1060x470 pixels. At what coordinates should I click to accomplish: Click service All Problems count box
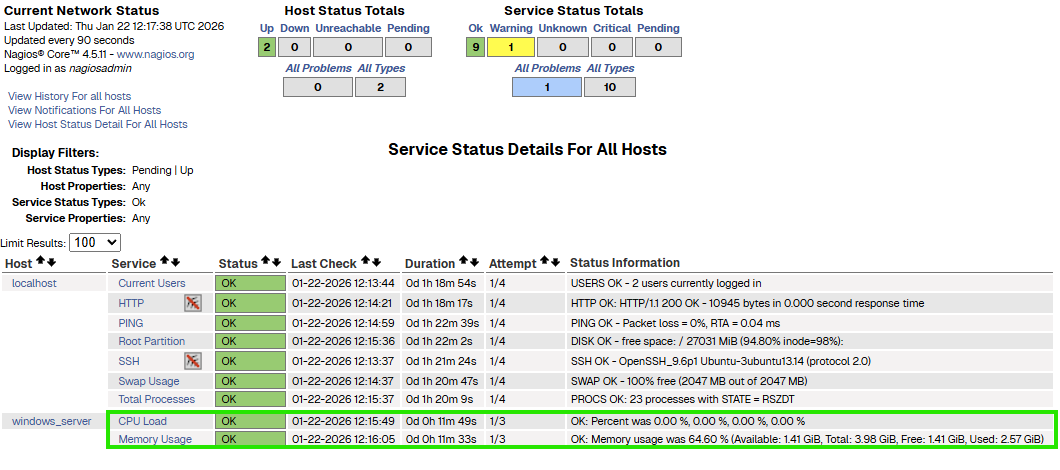click(546, 87)
